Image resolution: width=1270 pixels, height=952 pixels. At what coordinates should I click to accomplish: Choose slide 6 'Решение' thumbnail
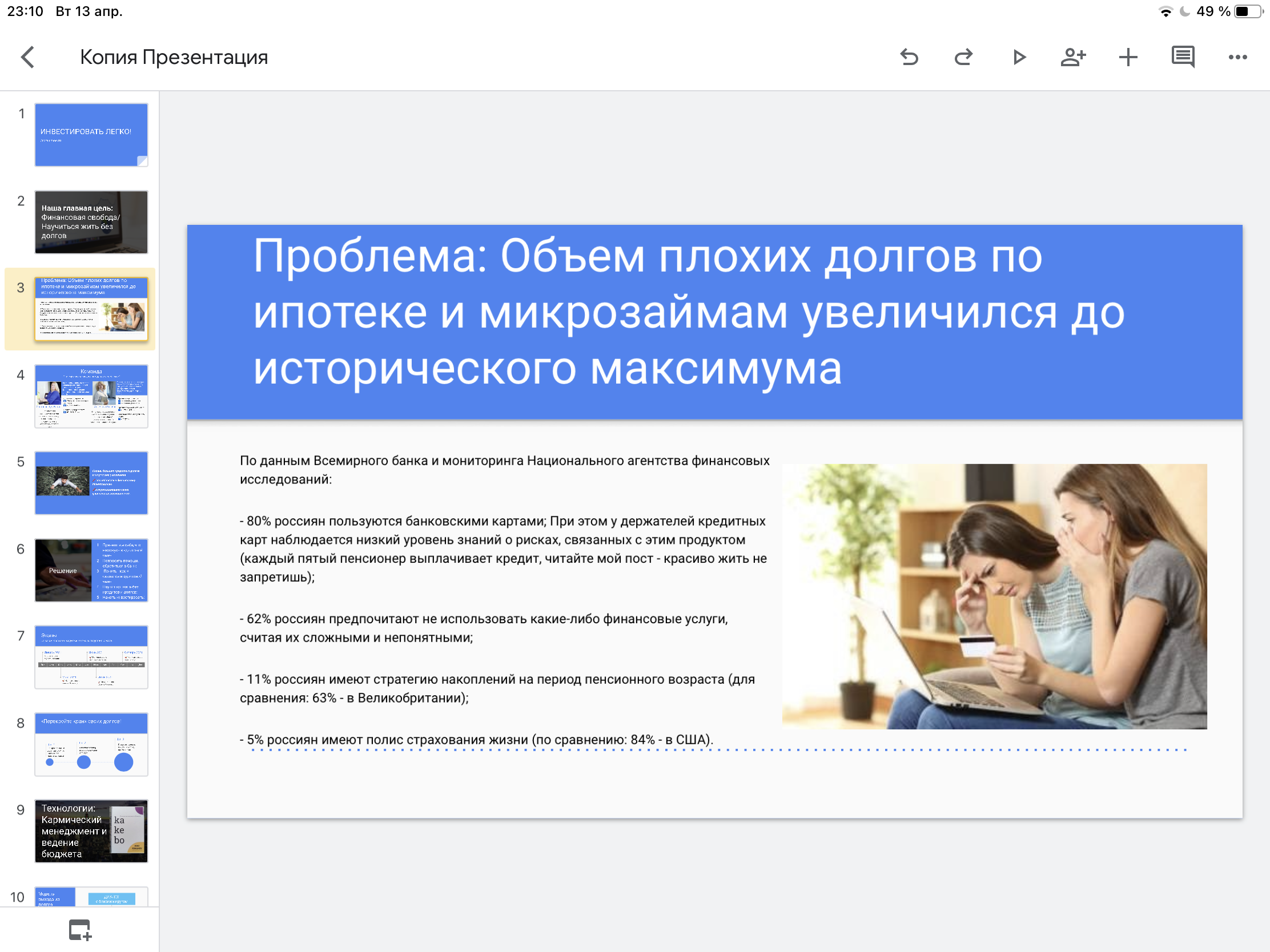[x=91, y=570]
